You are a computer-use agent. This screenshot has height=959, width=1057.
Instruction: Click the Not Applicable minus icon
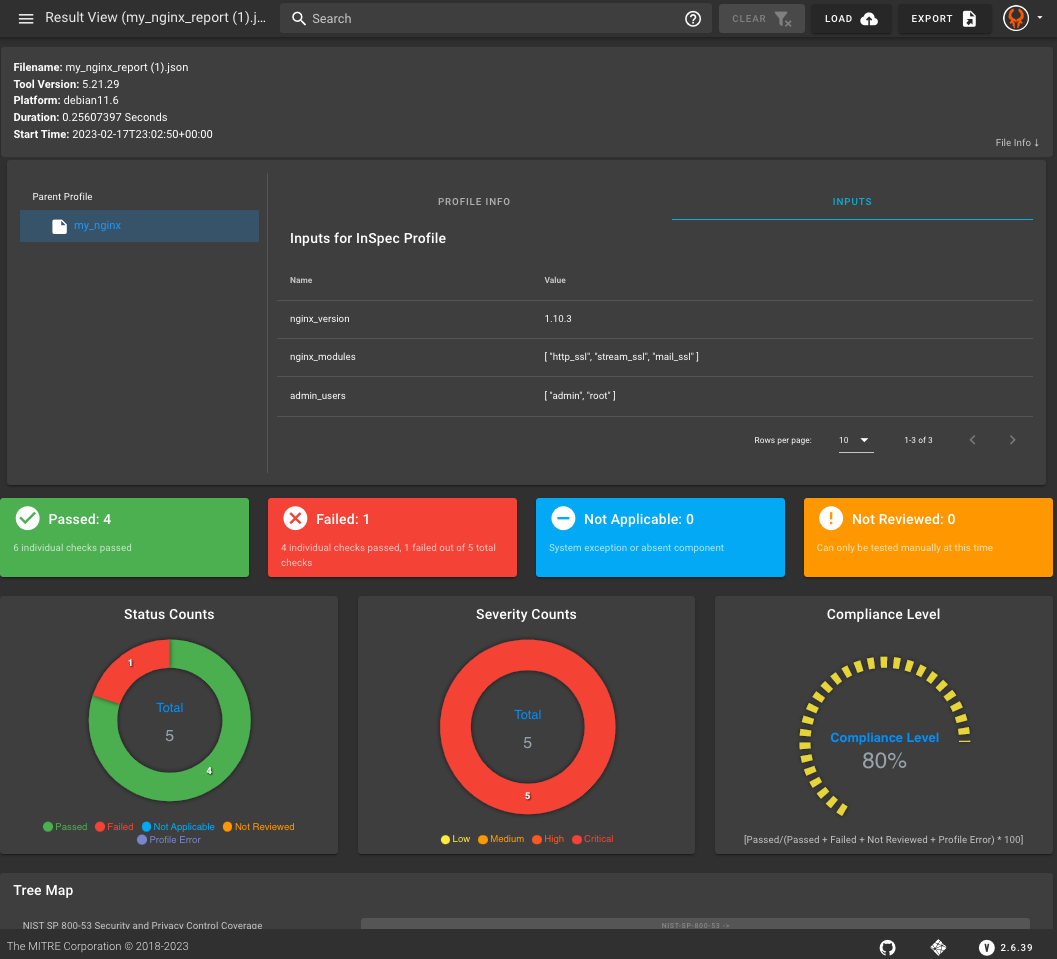click(x=563, y=518)
